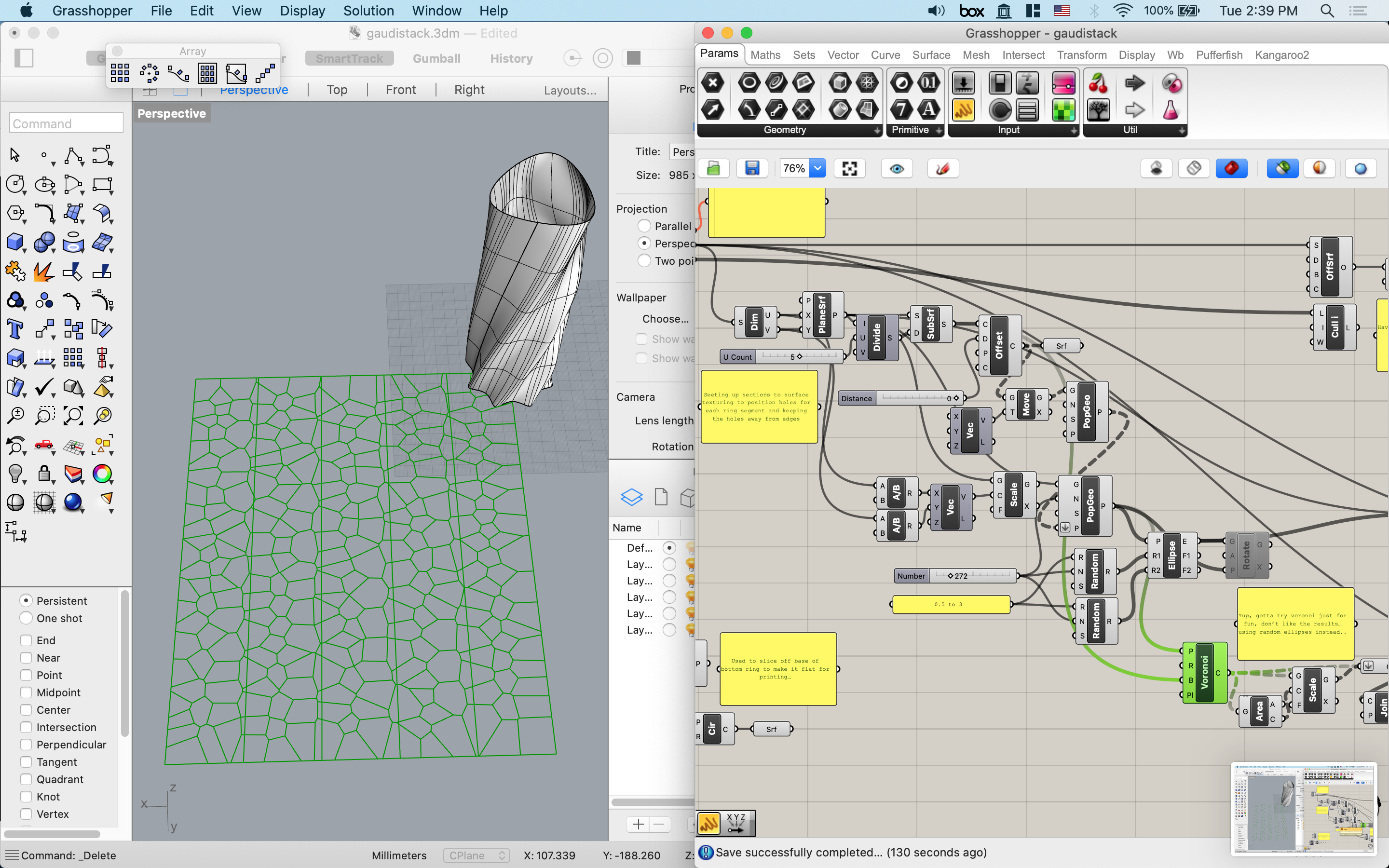Open the Display menu in menu bar

click(x=302, y=10)
